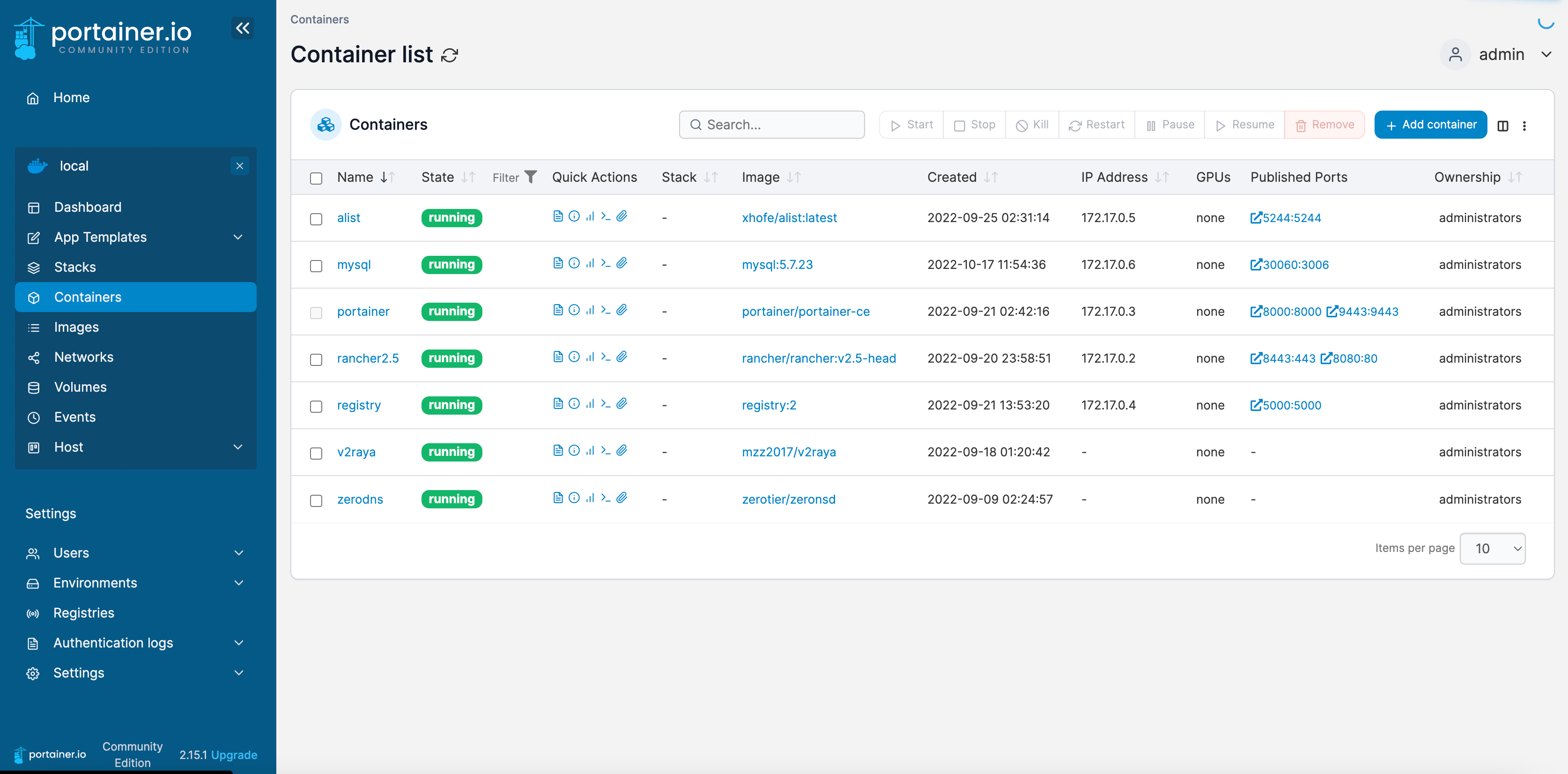The height and width of the screenshot is (774, 1568).
Task: Open Registries in sidebar
Action: [x=83, y=613]
